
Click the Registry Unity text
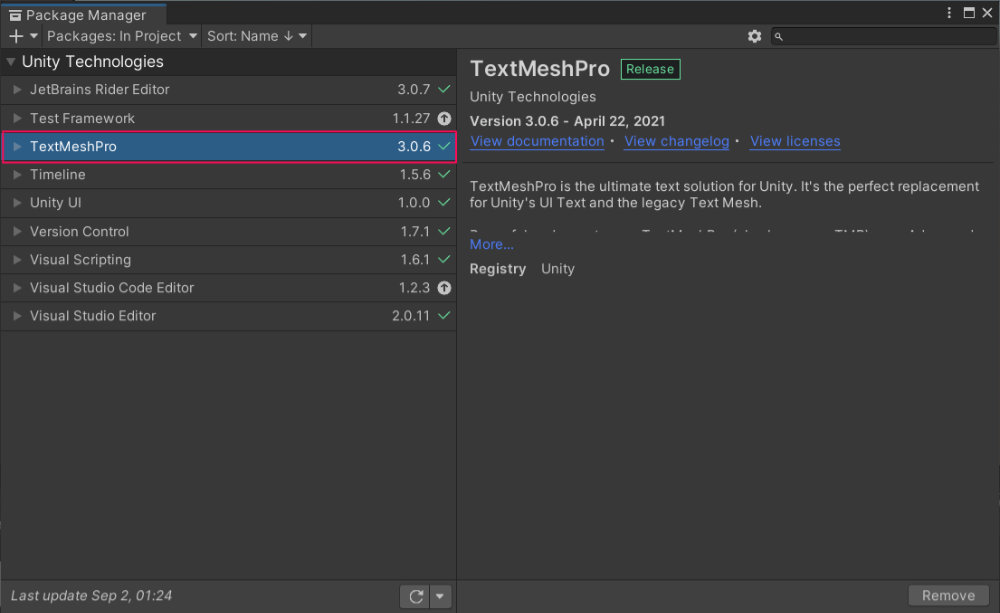tap(522, 269)
